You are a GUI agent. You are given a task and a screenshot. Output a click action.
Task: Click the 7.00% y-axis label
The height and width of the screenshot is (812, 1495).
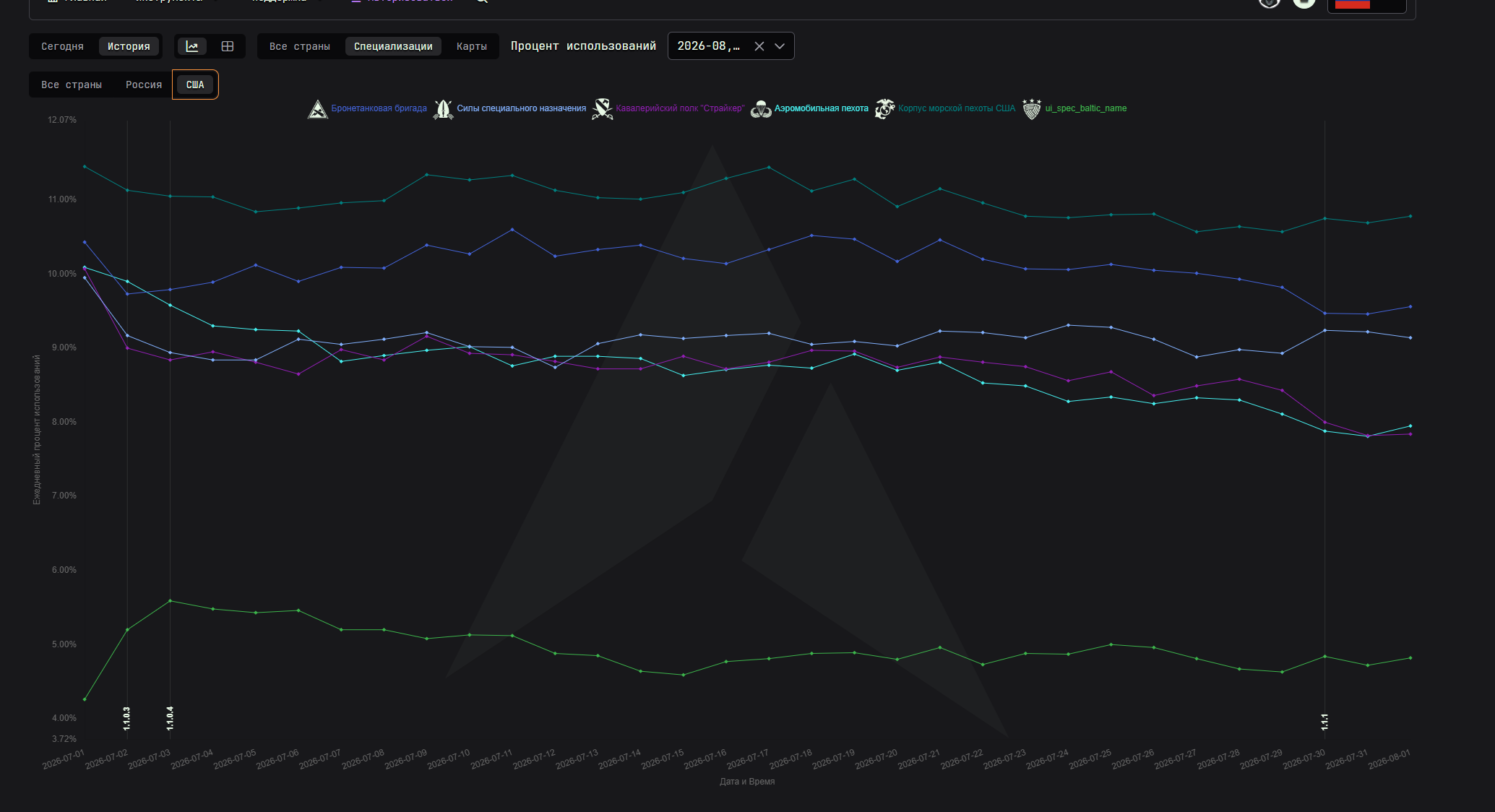tap(64, 496)
